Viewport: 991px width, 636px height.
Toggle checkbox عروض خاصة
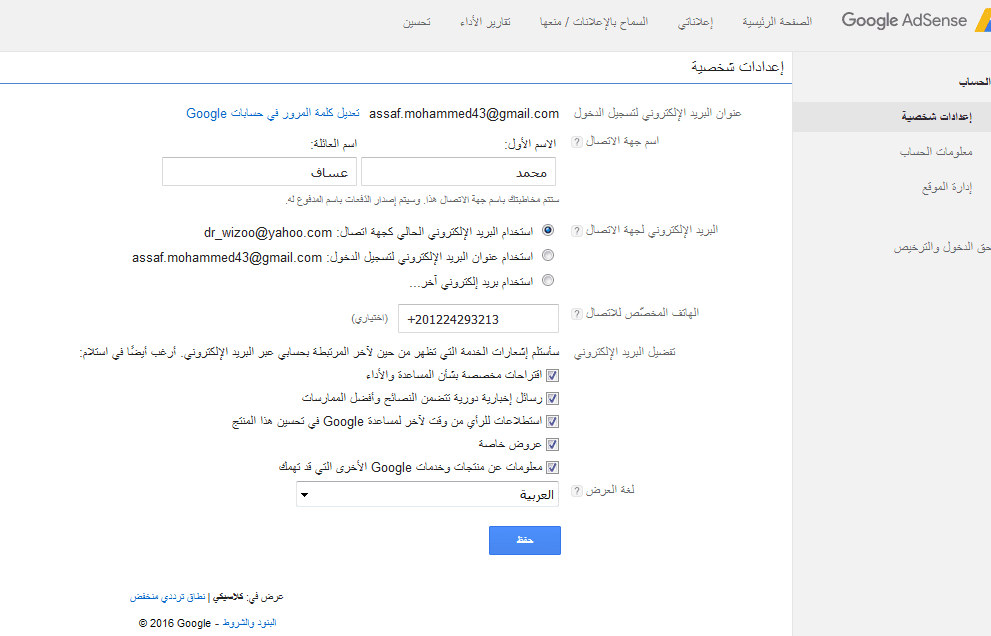click(x=552, y=444)
